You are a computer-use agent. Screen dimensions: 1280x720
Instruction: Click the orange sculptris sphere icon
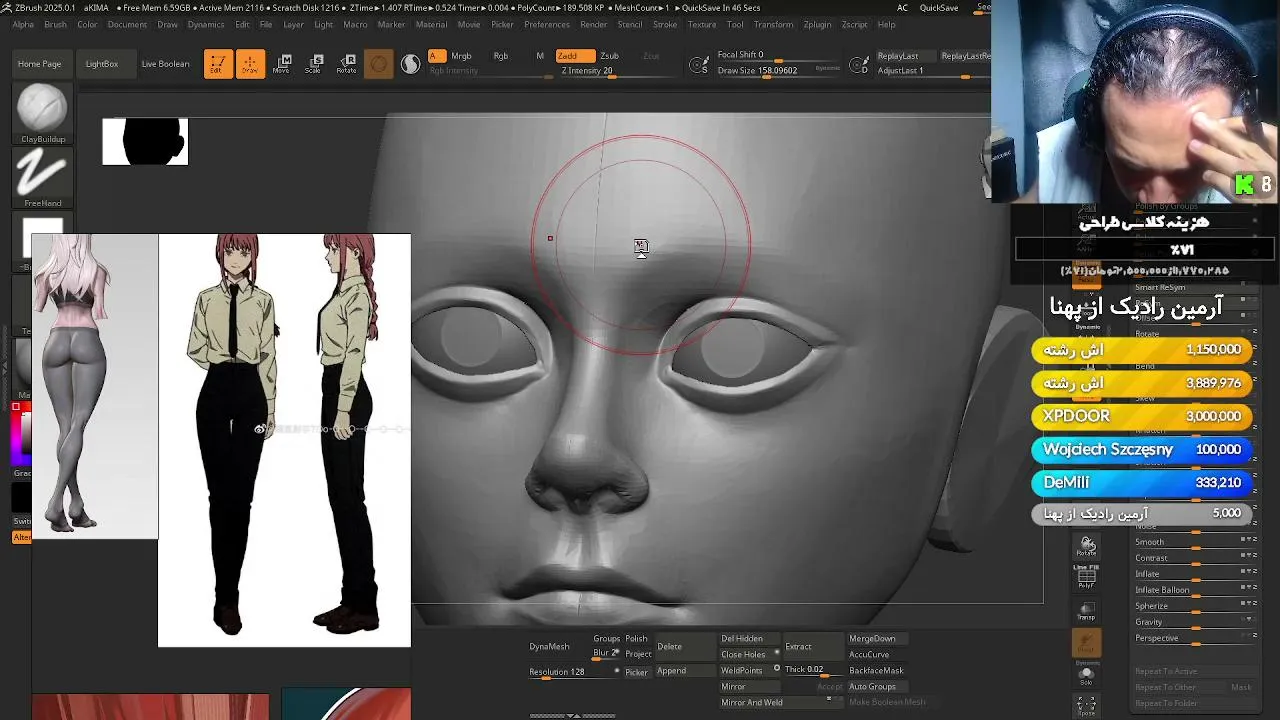[x=378, y=64]
